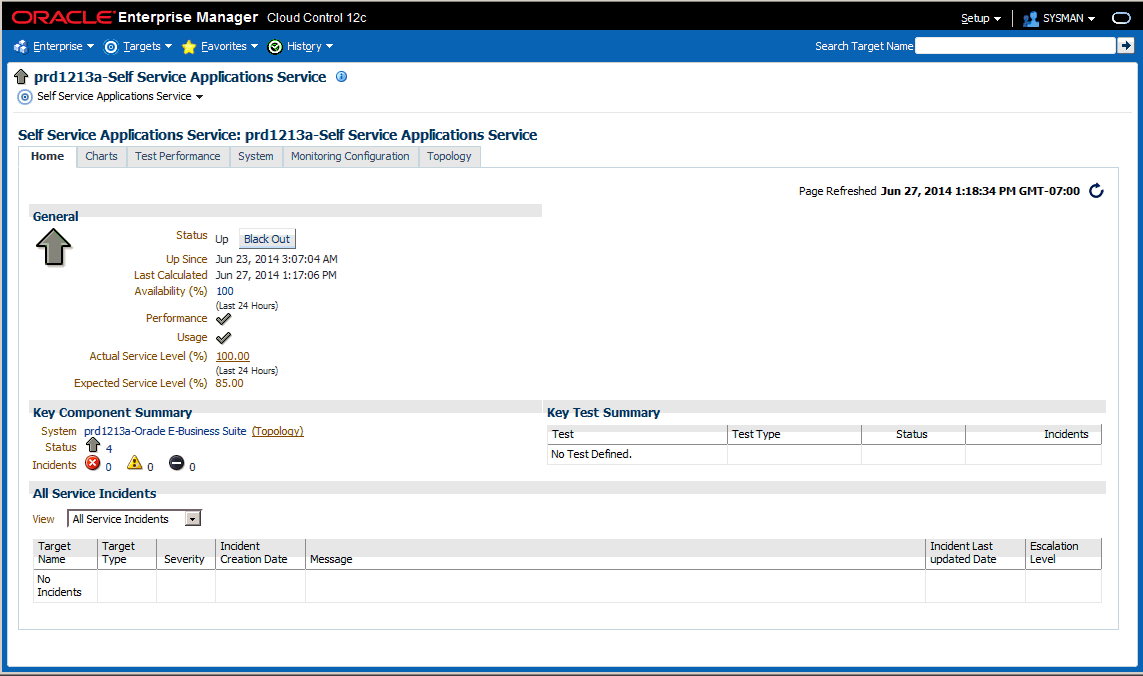Image resolution: width=1143 pixels, height=676 pixels.
Task: Focus the Search Target Name field
Action: click(x=1015, y=46)
